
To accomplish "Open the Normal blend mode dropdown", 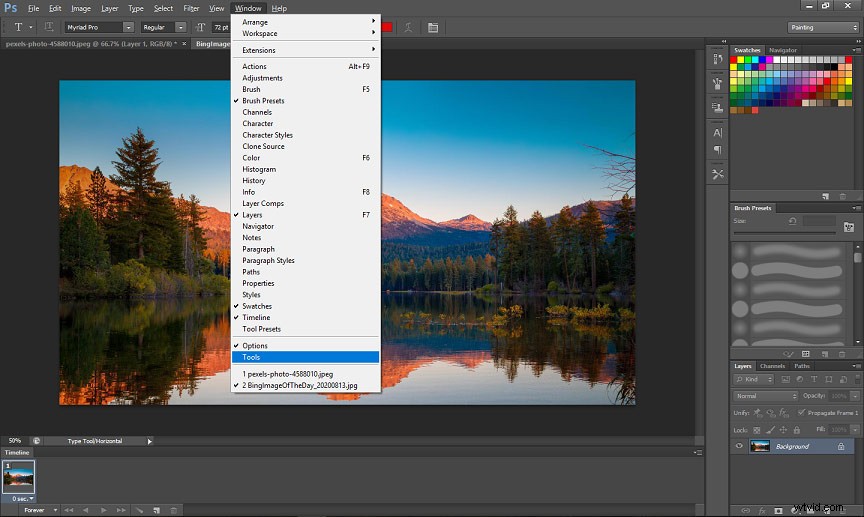I will 765,396.
